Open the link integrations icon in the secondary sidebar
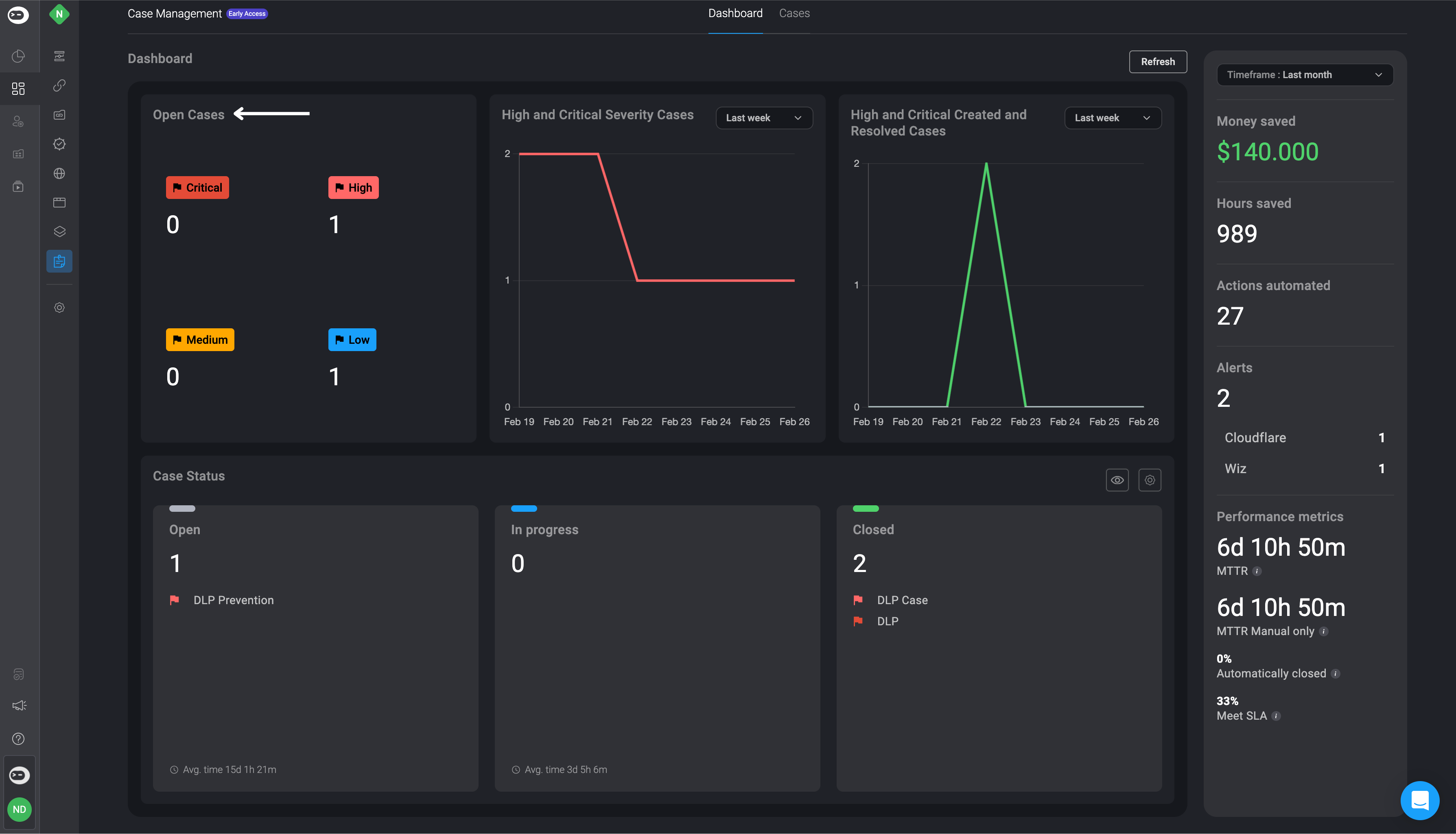Screen dimensions: 1456x834 click(x=59, y=85)
